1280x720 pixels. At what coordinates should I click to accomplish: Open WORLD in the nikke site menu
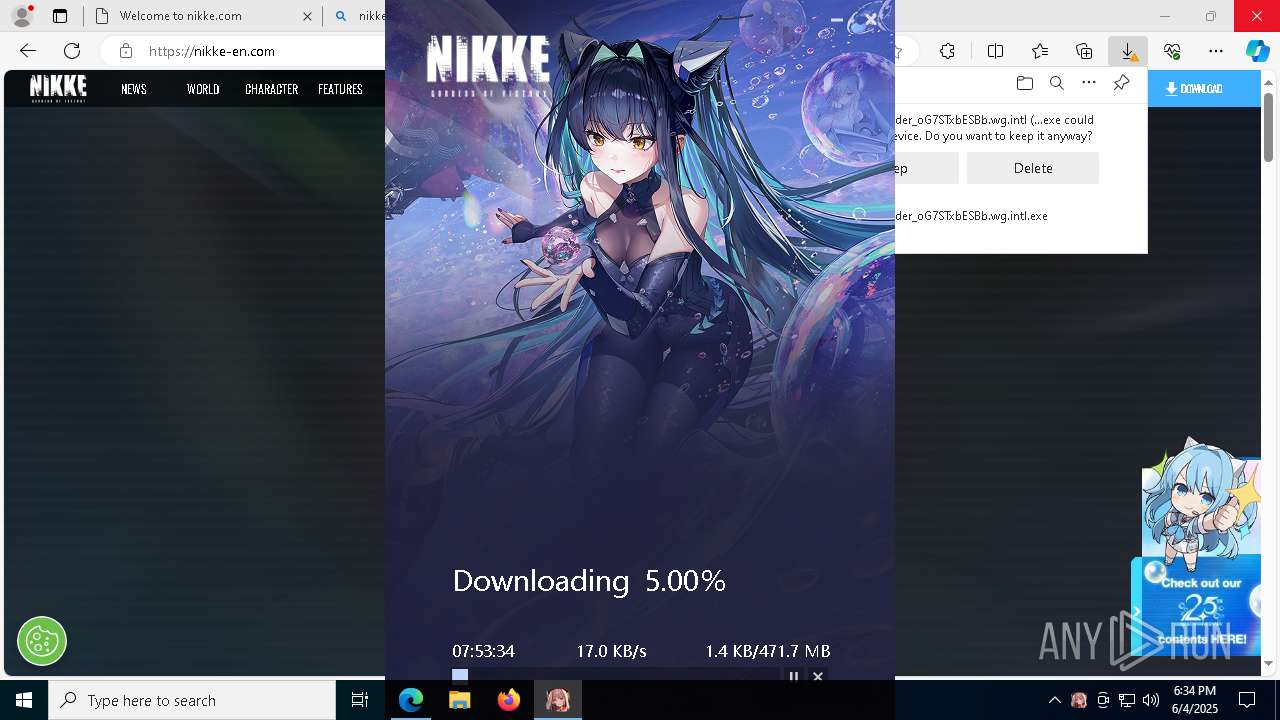tap(203, 89)
